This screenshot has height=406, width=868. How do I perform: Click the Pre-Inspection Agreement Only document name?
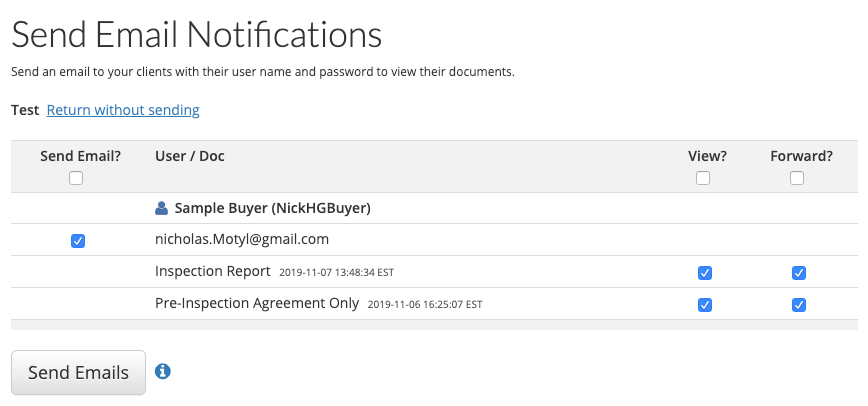coord(257,303)
